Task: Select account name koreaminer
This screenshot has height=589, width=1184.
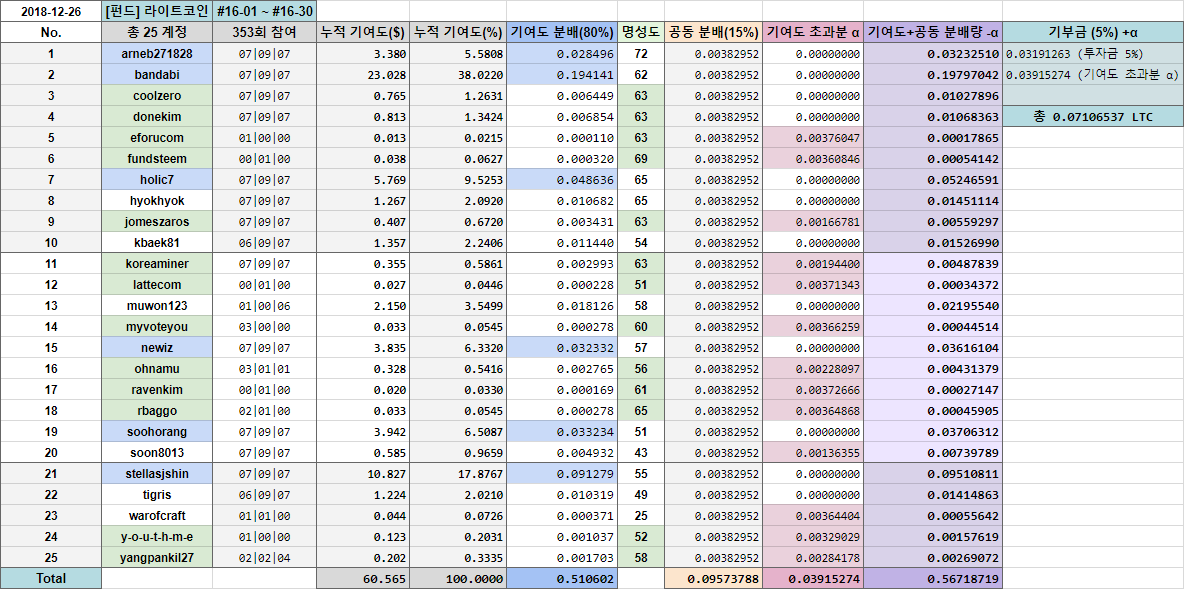Action: click(157, 264)
